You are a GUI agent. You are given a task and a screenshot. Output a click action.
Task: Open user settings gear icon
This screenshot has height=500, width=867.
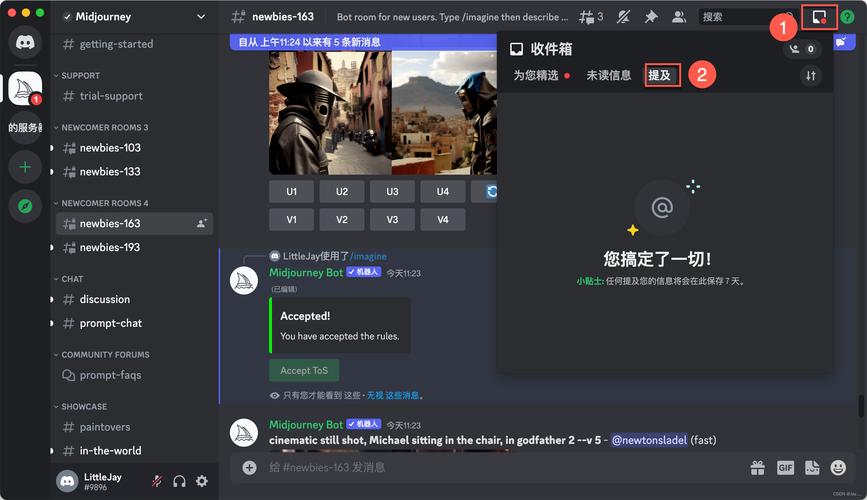[202, 481]
